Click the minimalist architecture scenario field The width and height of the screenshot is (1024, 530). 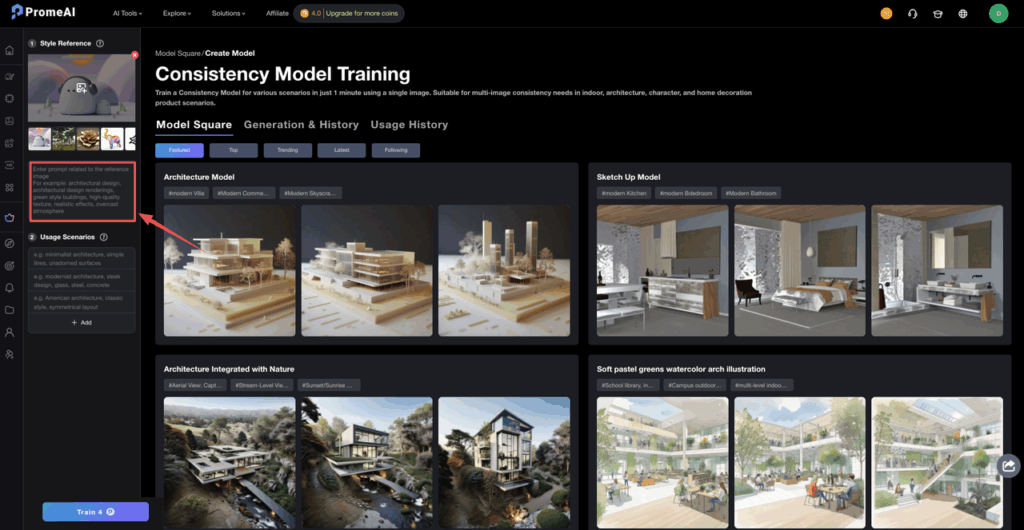coord(82,258)
